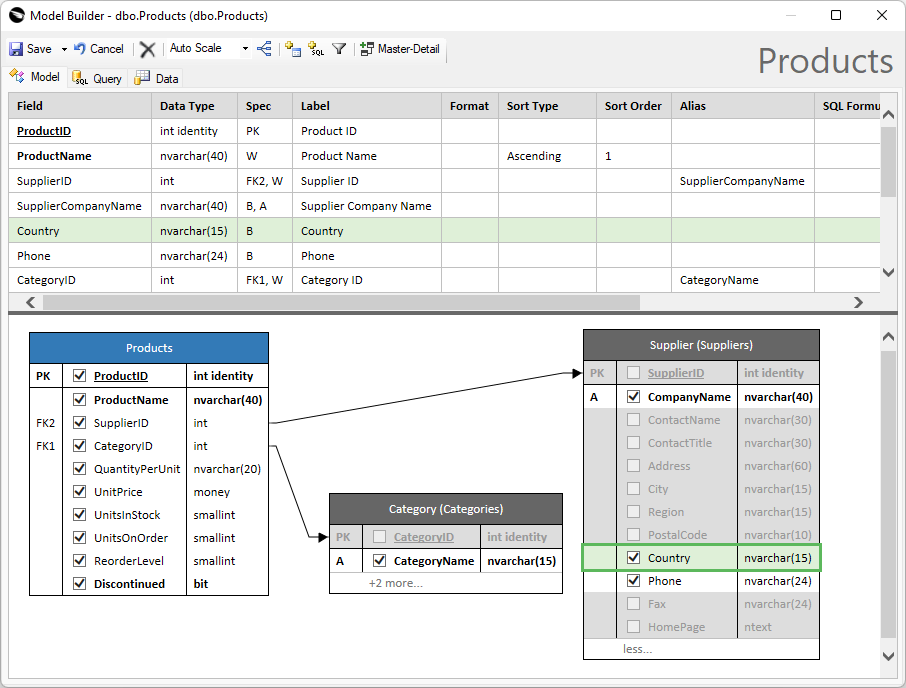Click the Cancel undo button
The height and width of the screenshot is (688, 906).
pos(98,49)
